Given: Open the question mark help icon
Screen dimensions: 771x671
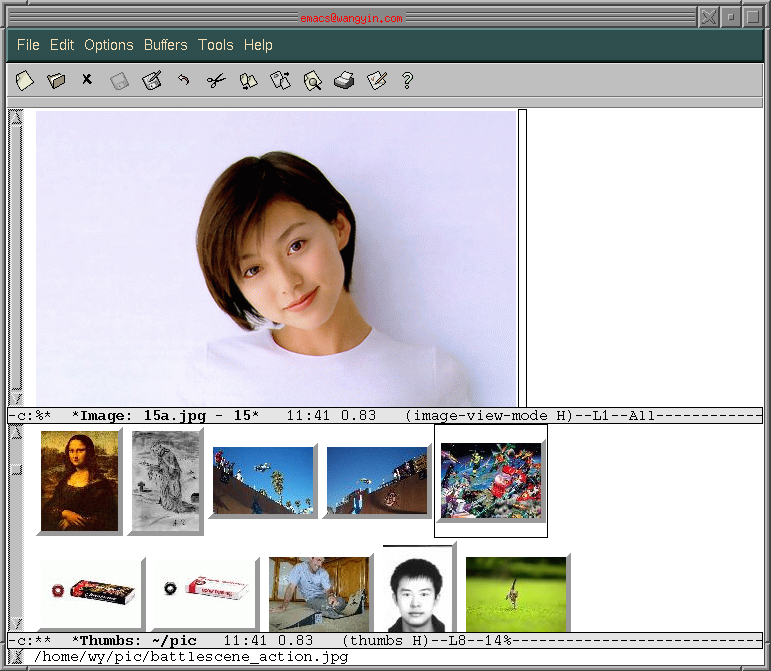Looking at the screenshot, I should [407, 80].
